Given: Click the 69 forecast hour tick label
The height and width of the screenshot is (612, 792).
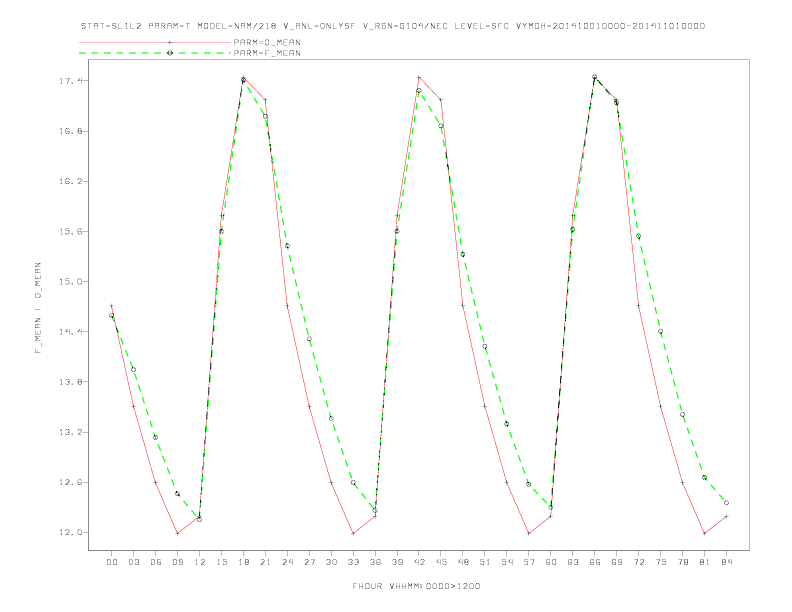Looking at the screenshot, I should click(x=617, y=562).
